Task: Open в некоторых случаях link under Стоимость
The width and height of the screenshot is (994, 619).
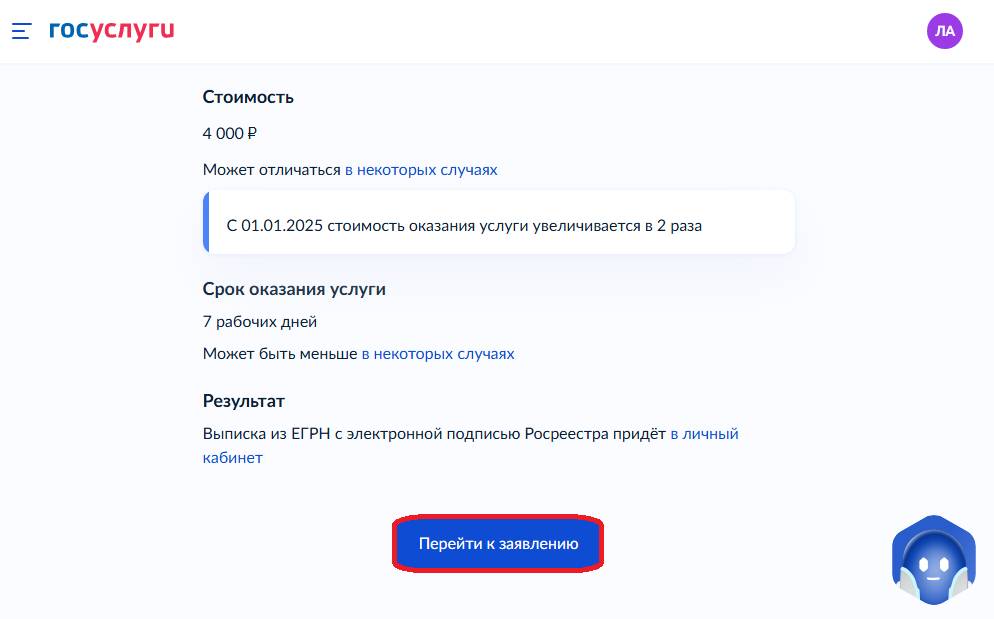Action: point(421,169)
